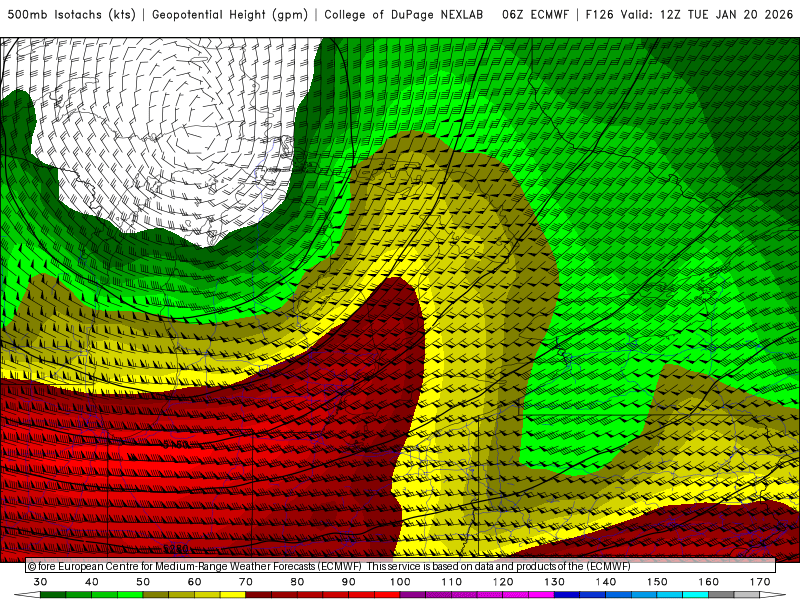Select the 'Valid: 12Z TUE JAN 20 2026' text
Image resolution: width=800 pixels, height=600 pixels.
point(707,15)
